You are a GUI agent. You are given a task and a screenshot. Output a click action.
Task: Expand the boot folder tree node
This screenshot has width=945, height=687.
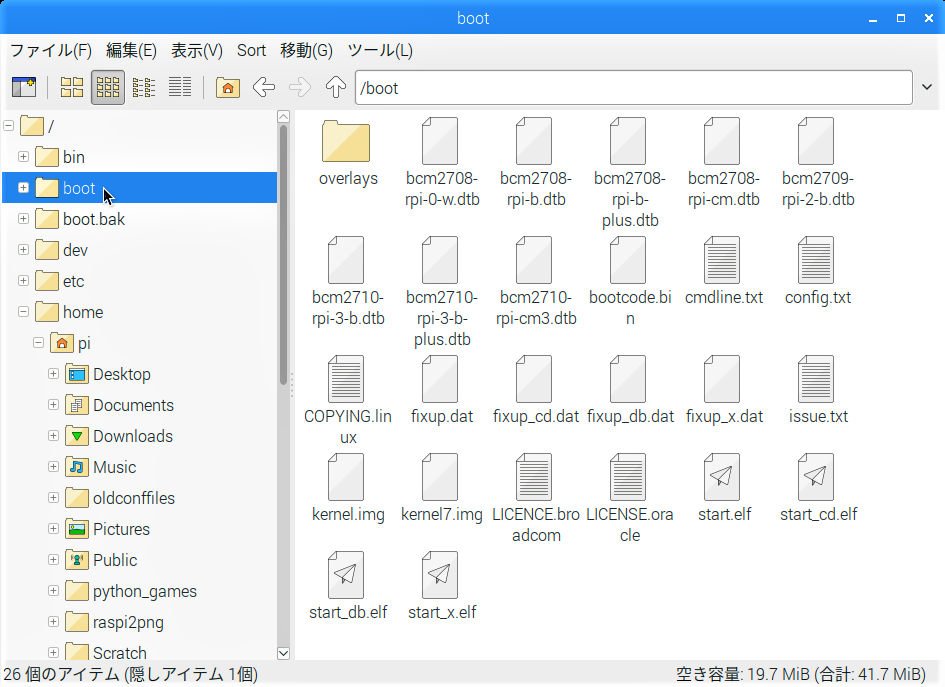click(x=24, y=187)
